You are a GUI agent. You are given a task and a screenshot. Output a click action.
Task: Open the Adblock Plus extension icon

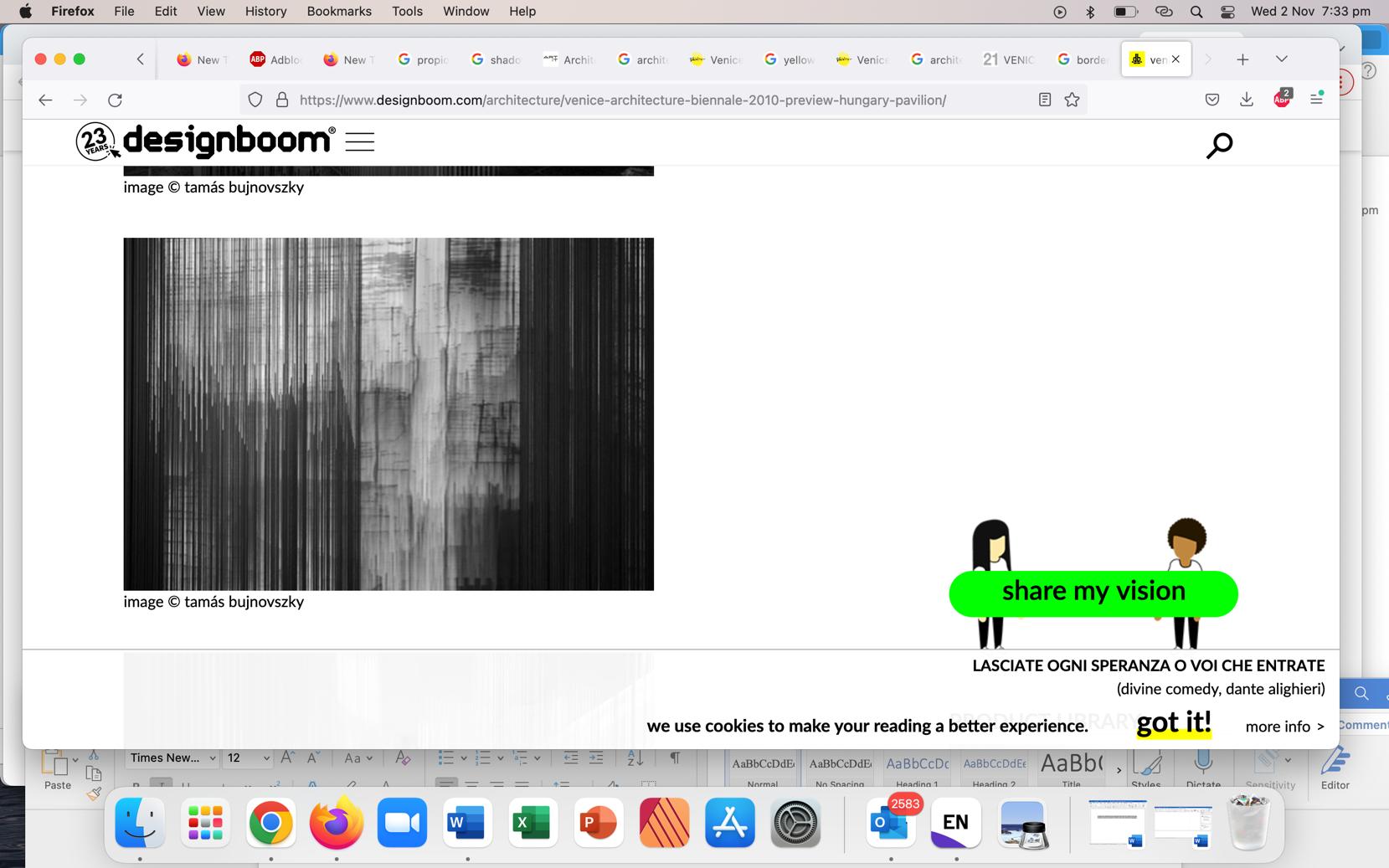click(x=1282, y=98)
